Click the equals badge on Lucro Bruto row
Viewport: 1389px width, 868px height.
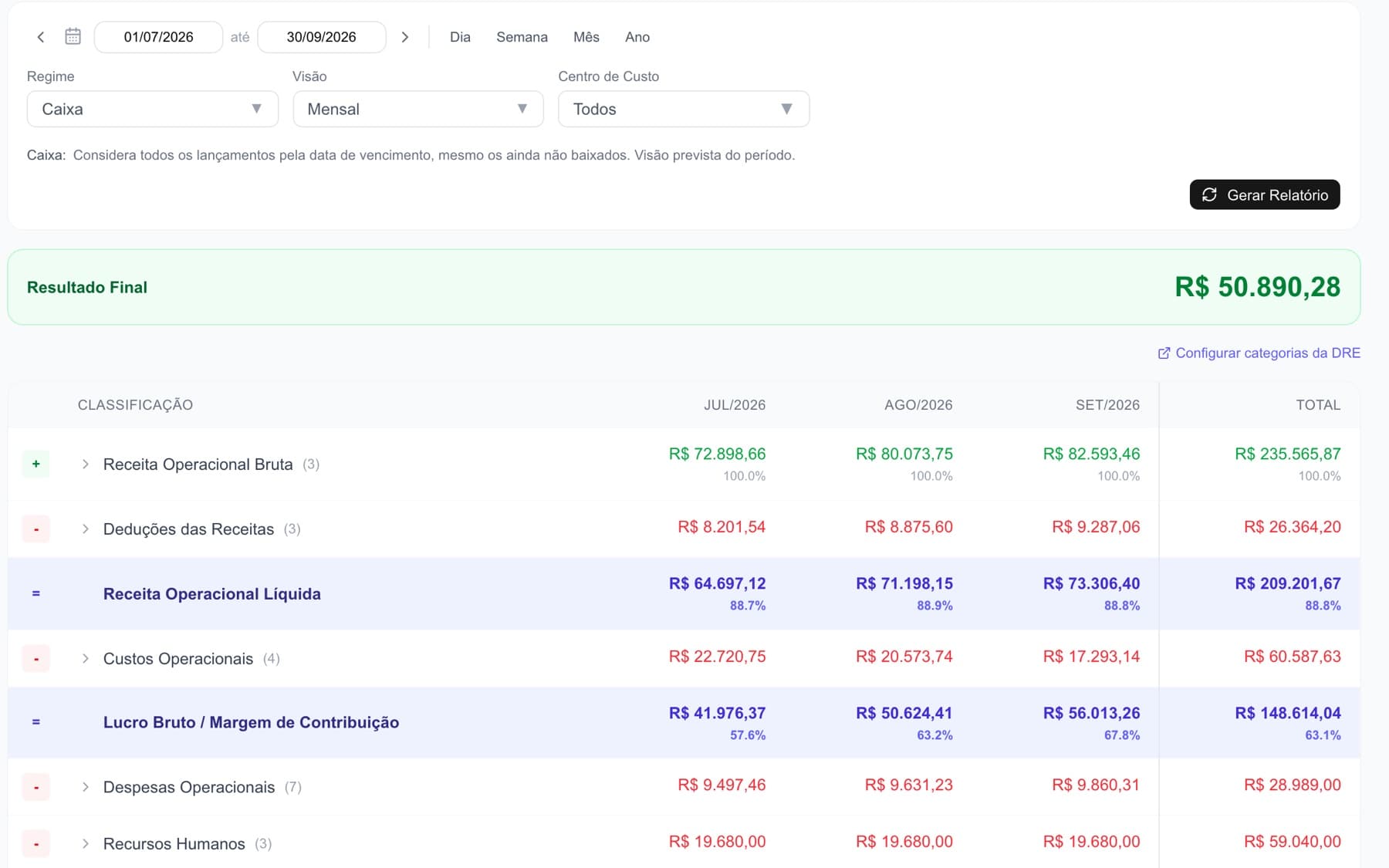[x=36, y=722]
